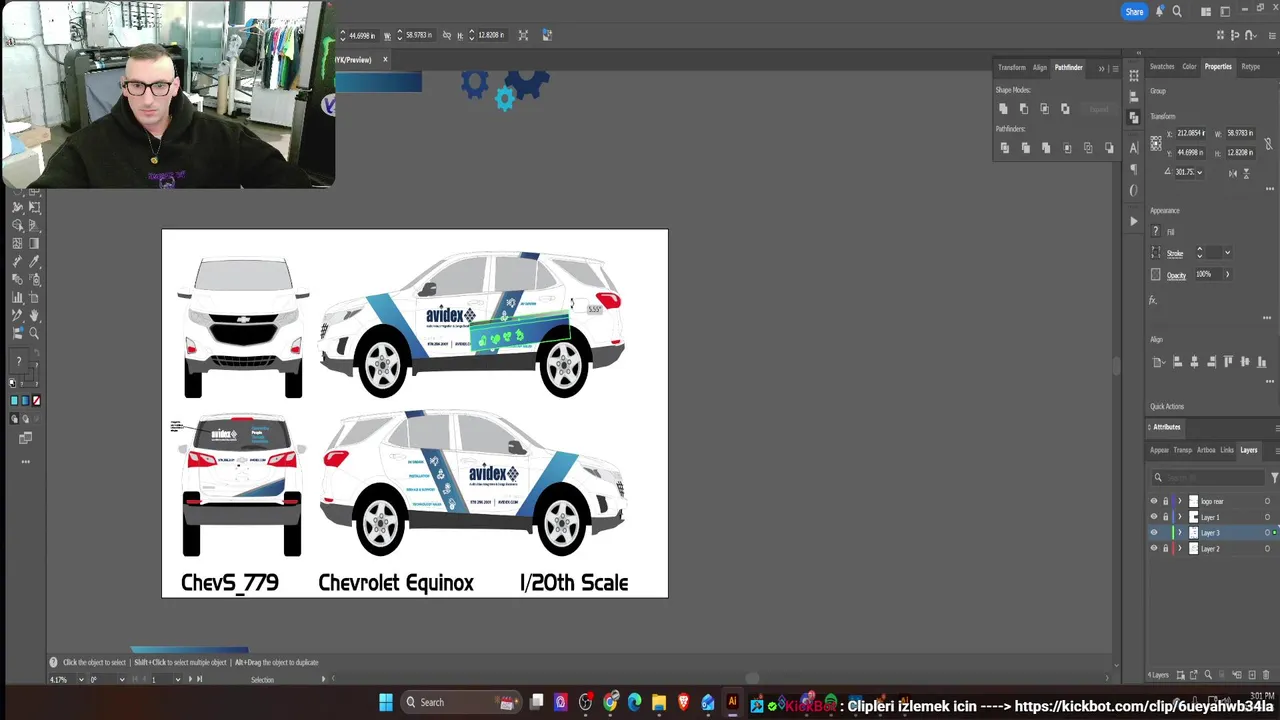1280x720 pixels.
Task: Show more Transform options ellipsis
Action: point(1270,188)
